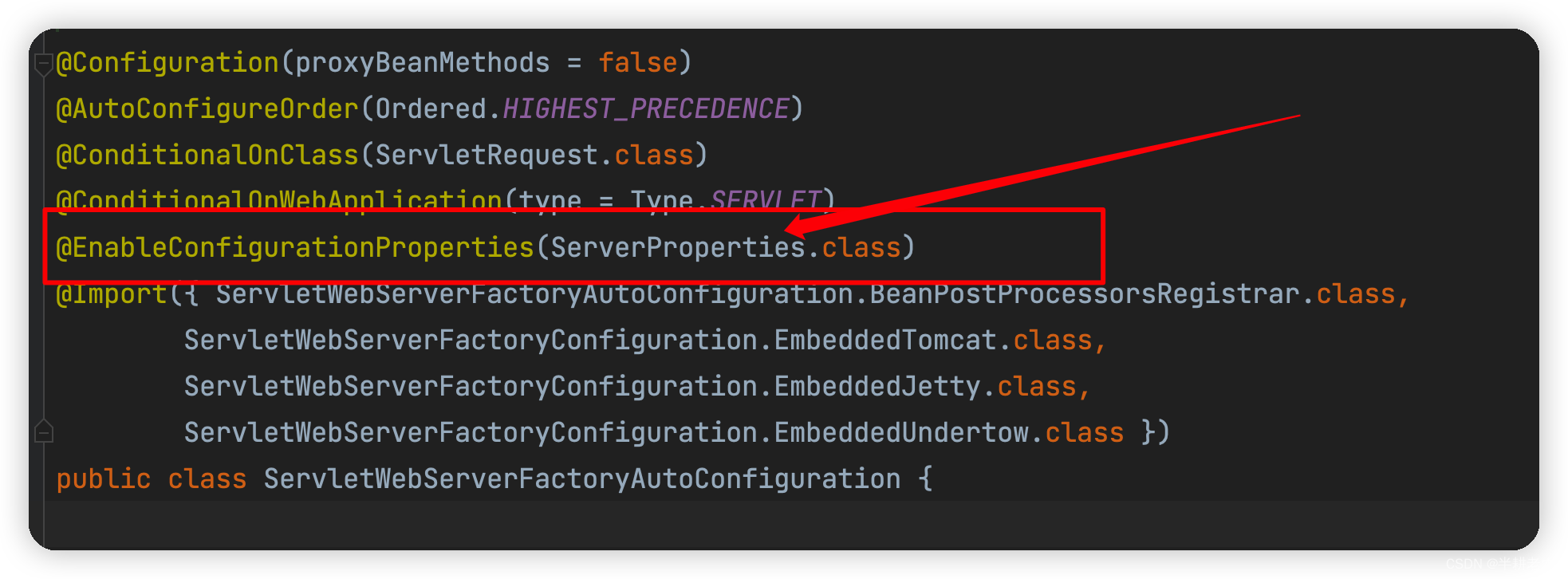Click the false keyword value
The width and height of the screenshot is (1568, 579).
point(638,62)
